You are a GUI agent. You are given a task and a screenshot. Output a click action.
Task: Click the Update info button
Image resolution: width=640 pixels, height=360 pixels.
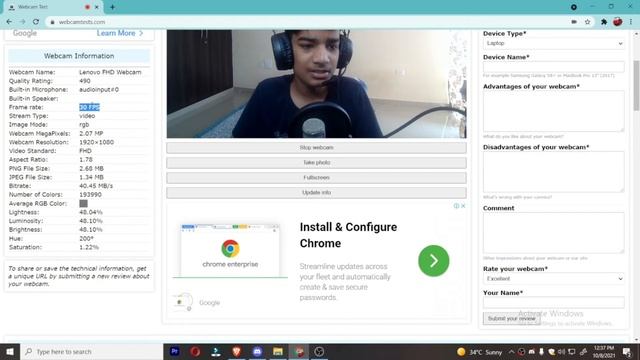(x=316, y=192)
